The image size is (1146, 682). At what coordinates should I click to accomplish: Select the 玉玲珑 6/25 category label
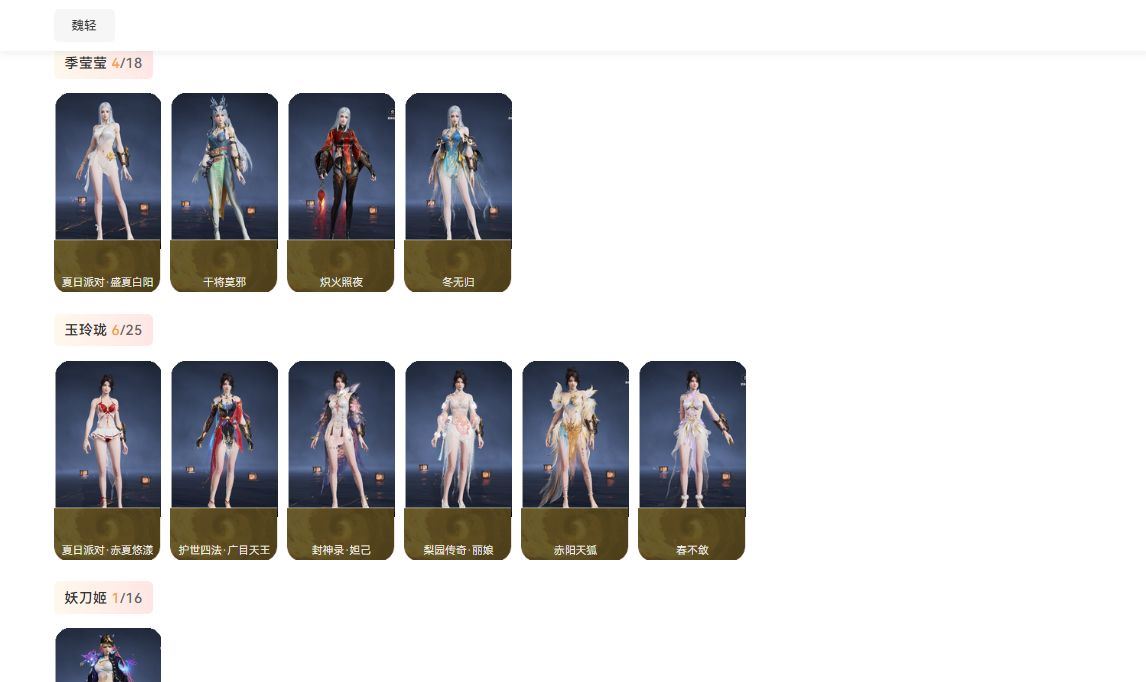click(x=103, y=330)
